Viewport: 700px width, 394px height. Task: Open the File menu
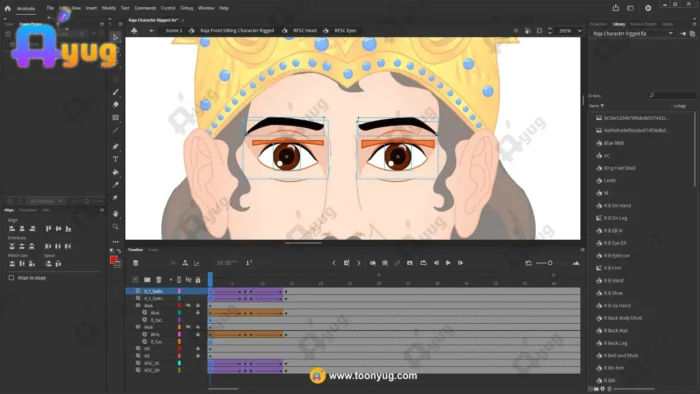tap(50, 8)
